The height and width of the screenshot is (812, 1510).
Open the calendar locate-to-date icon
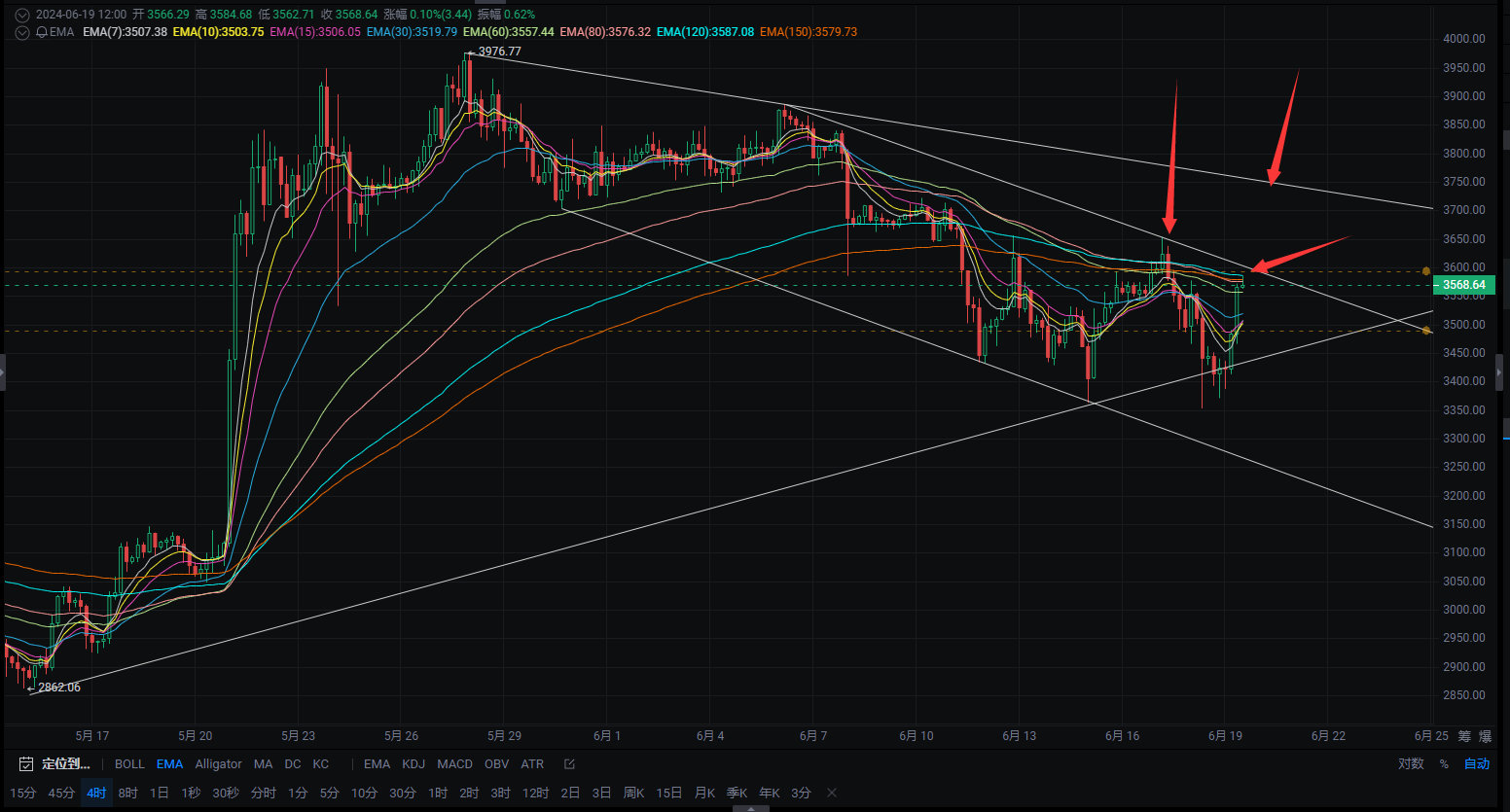26,764
